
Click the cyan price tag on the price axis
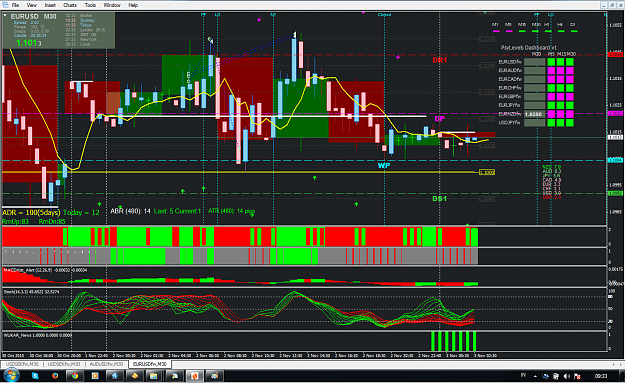click(x=615, y=160)
